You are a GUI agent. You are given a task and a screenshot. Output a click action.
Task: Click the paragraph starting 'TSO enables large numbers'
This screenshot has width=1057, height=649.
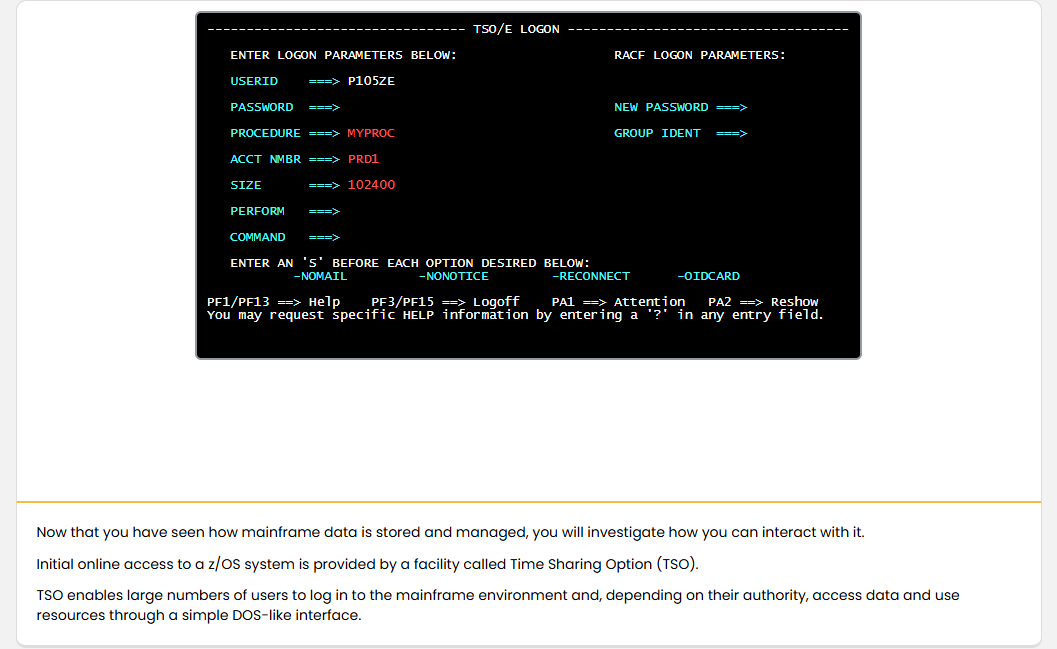(497, 605)
